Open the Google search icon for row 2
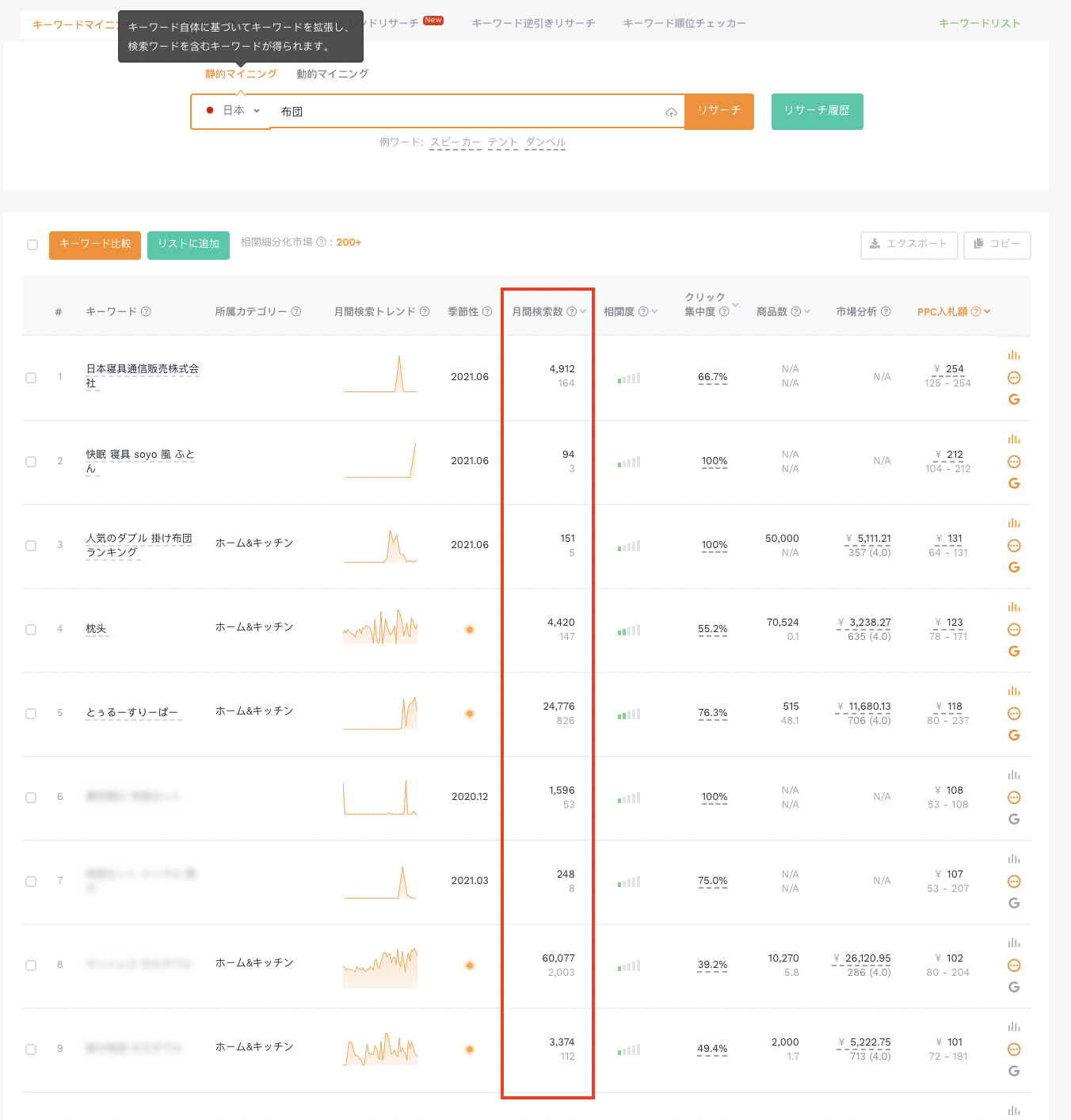Image resolution: width=1071 pixels, height=1120 pixels. [1014, 483]
